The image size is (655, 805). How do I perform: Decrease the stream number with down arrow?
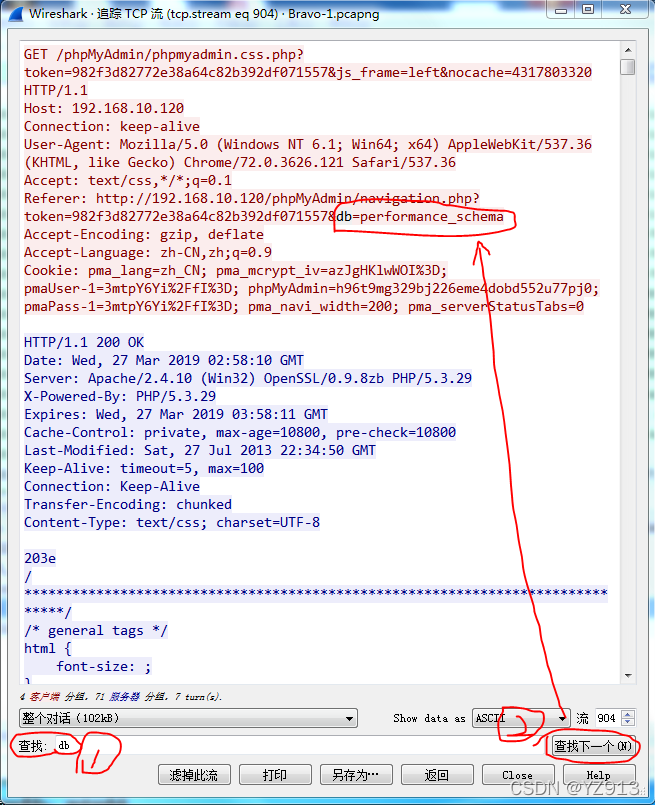click(x=630, y=722)
